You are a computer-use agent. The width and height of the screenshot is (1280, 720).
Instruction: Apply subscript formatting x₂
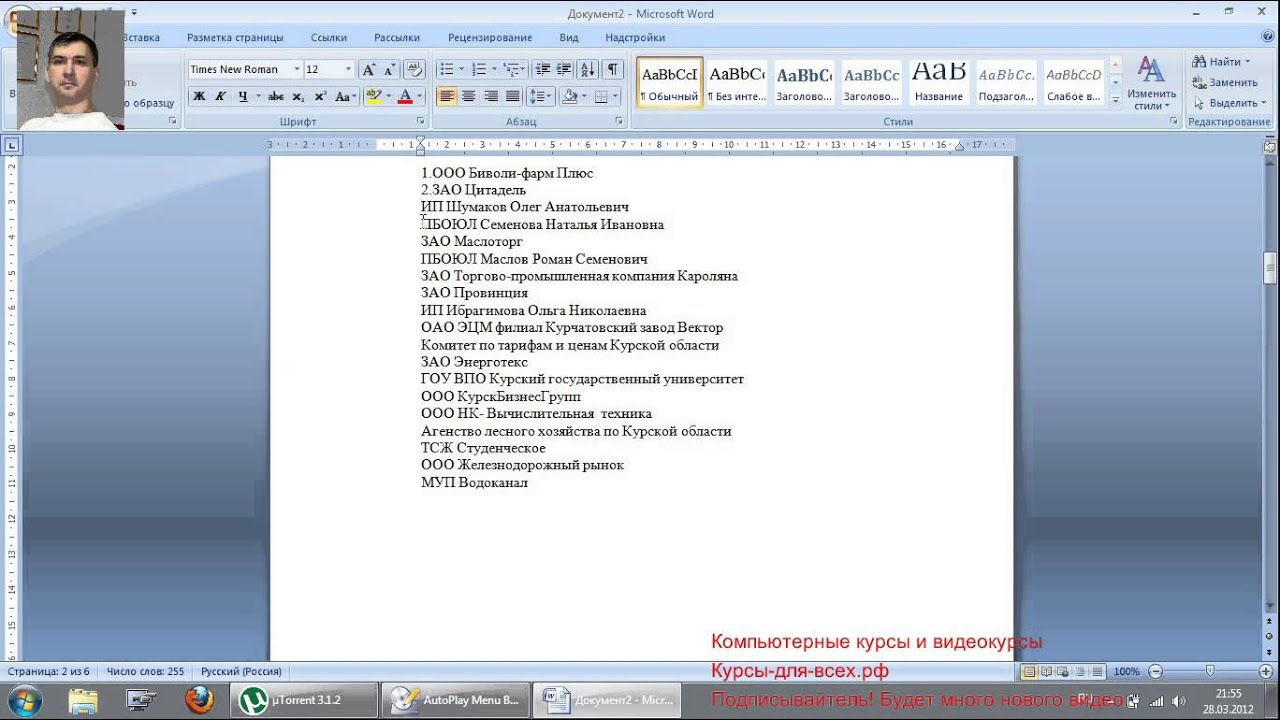coord(298,96)
